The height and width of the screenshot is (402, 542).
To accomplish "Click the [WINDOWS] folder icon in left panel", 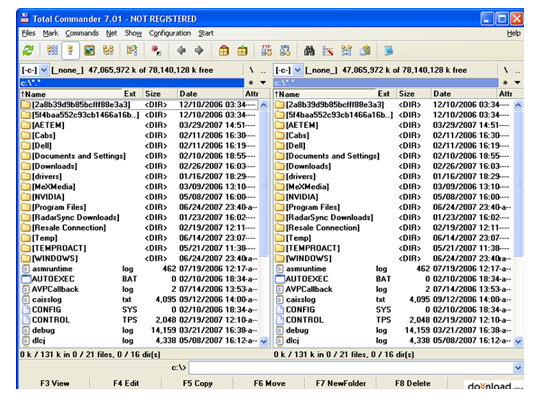I will point(26,259).
